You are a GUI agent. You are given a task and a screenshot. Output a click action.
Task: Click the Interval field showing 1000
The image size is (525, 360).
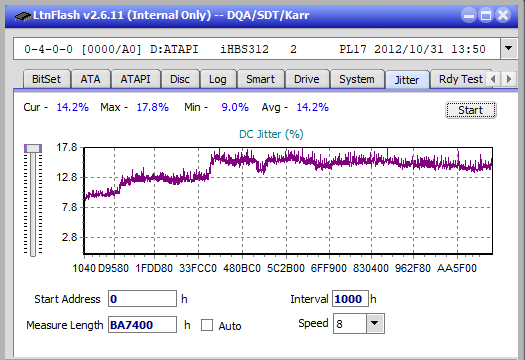tap(350, 298)
